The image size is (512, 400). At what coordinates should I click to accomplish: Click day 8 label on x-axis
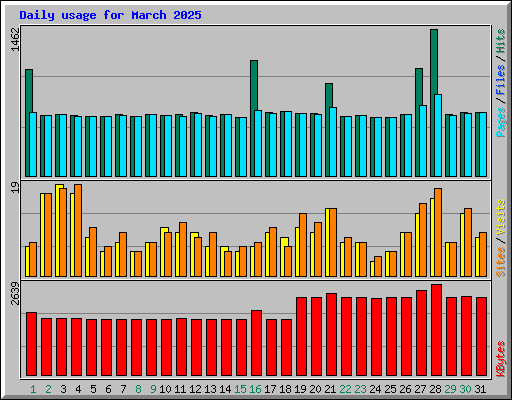click(138, 389)
